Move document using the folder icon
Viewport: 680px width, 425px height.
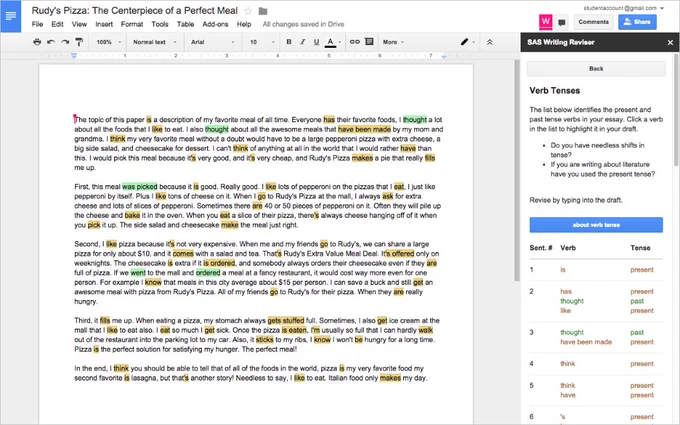point(263,11)
